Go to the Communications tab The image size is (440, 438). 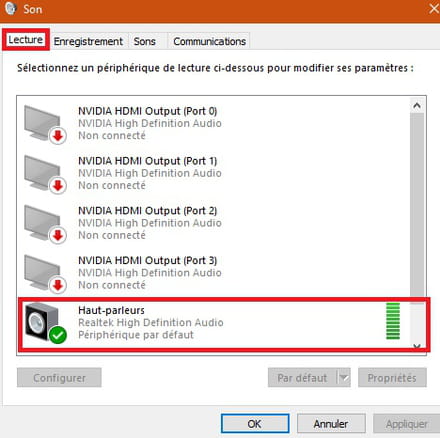[209, 41]
